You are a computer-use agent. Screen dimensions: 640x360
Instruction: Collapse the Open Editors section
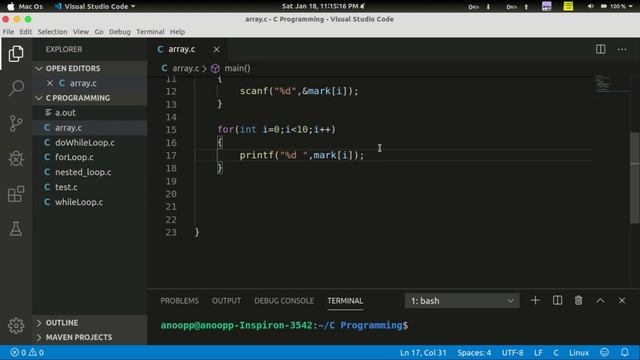coord(90,68)
